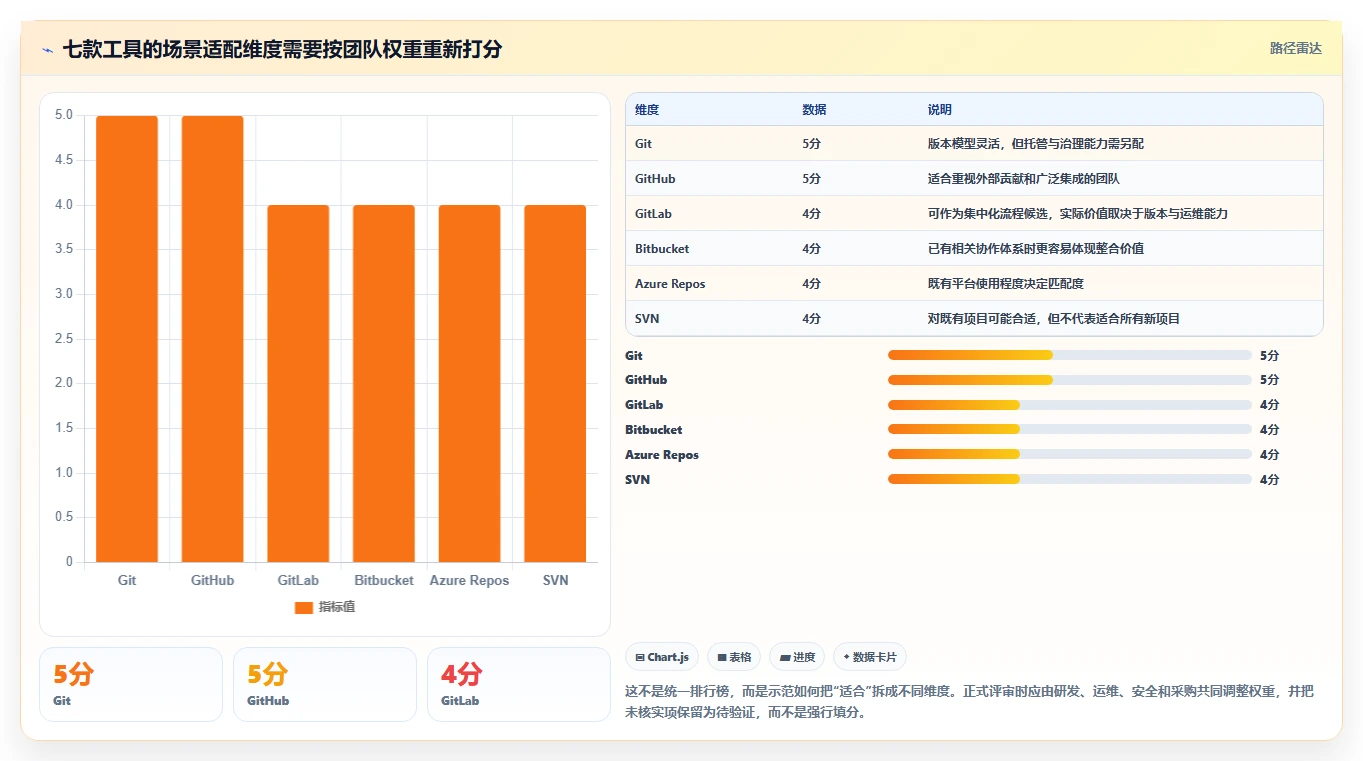Select the Bitbucket cell in the table
This screenshot has height=761, width=1363.
pyautogui.click(x=662, y=249)
